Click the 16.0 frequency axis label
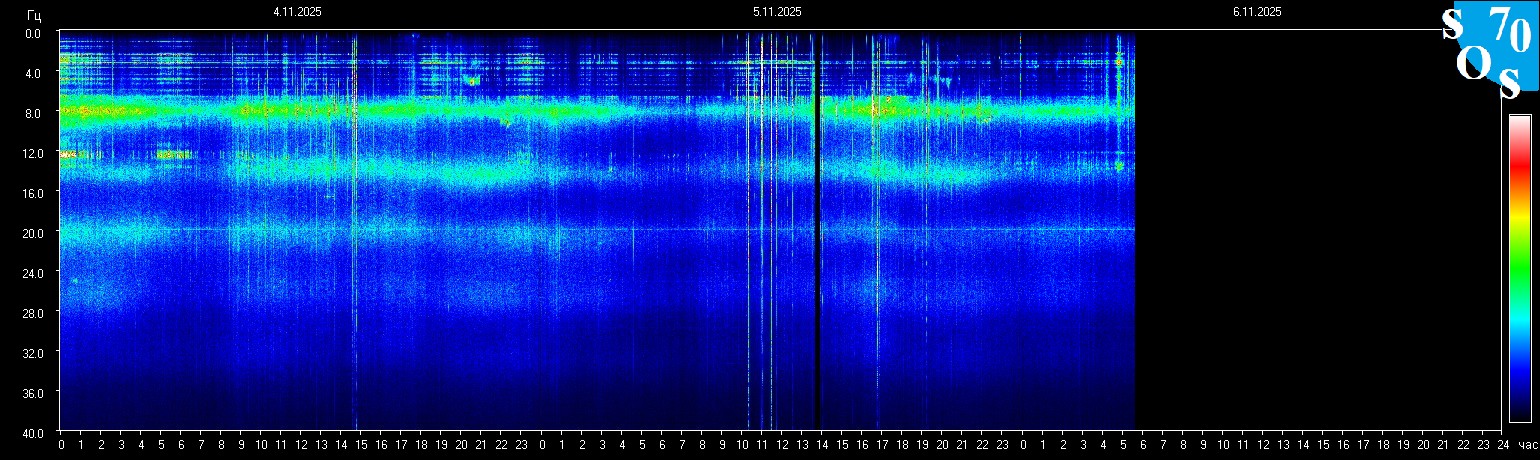 click(31, 193)
